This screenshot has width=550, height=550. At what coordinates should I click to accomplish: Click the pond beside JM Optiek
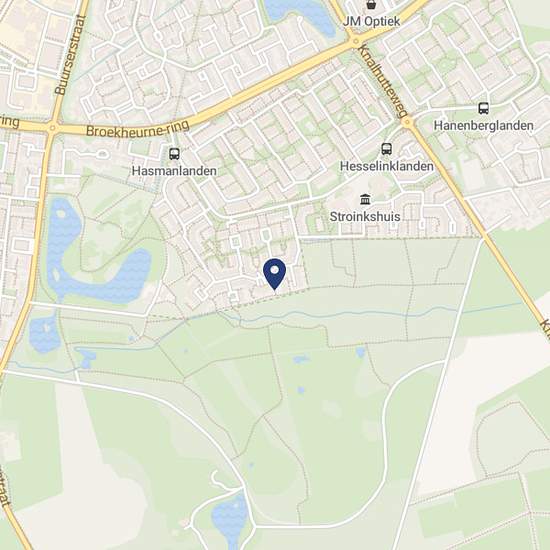[x=302, y=15]
